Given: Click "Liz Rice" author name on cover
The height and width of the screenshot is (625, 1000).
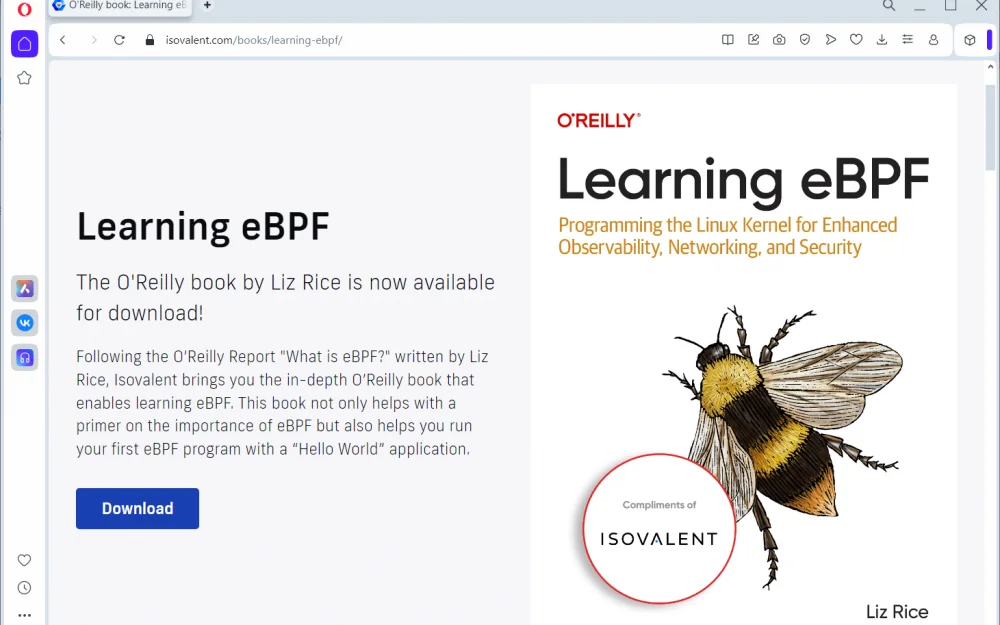Looking at the screenshot, I should click(x=897, y=612).
